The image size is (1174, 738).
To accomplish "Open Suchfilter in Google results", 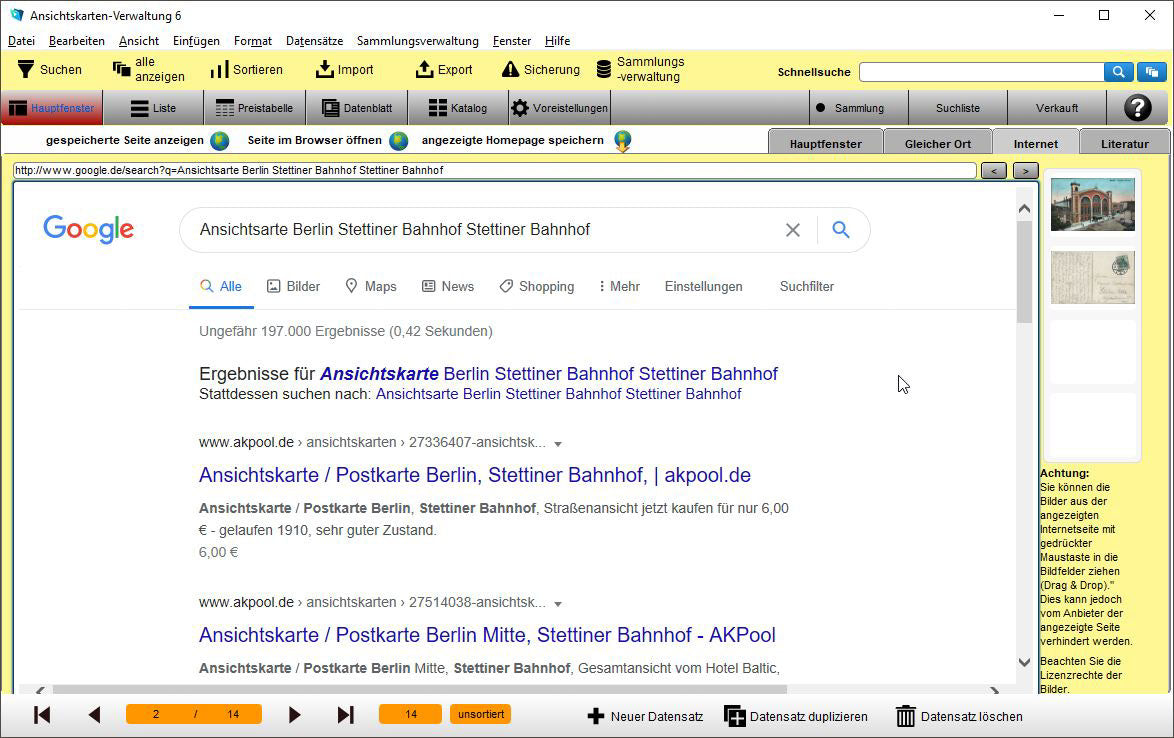I will [806, 286].
